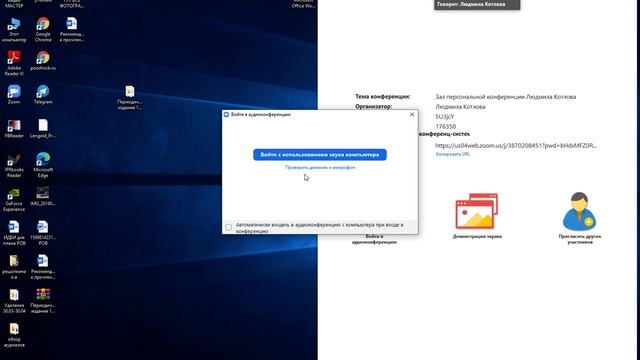
Task: Open Adobe Reader XI desktop shortcut
Action: point(14,63)
